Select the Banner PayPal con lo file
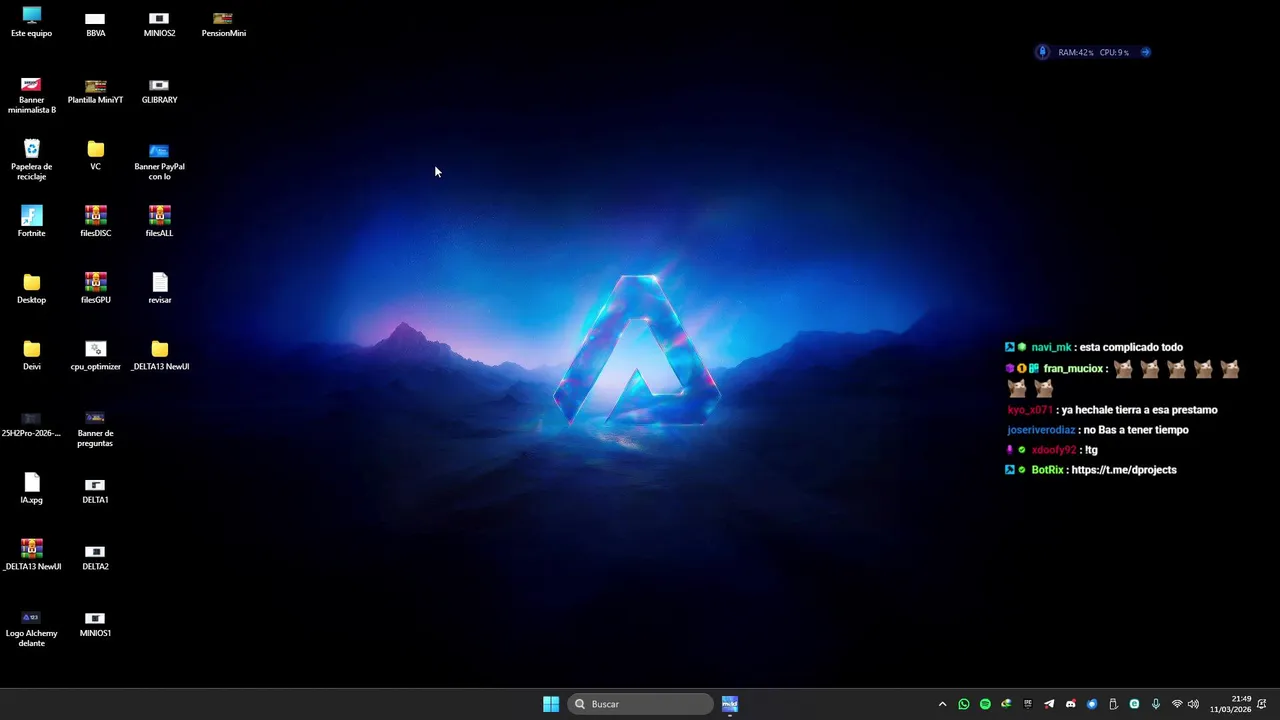This screenshot has height=720, width=1280. (159, 161)
